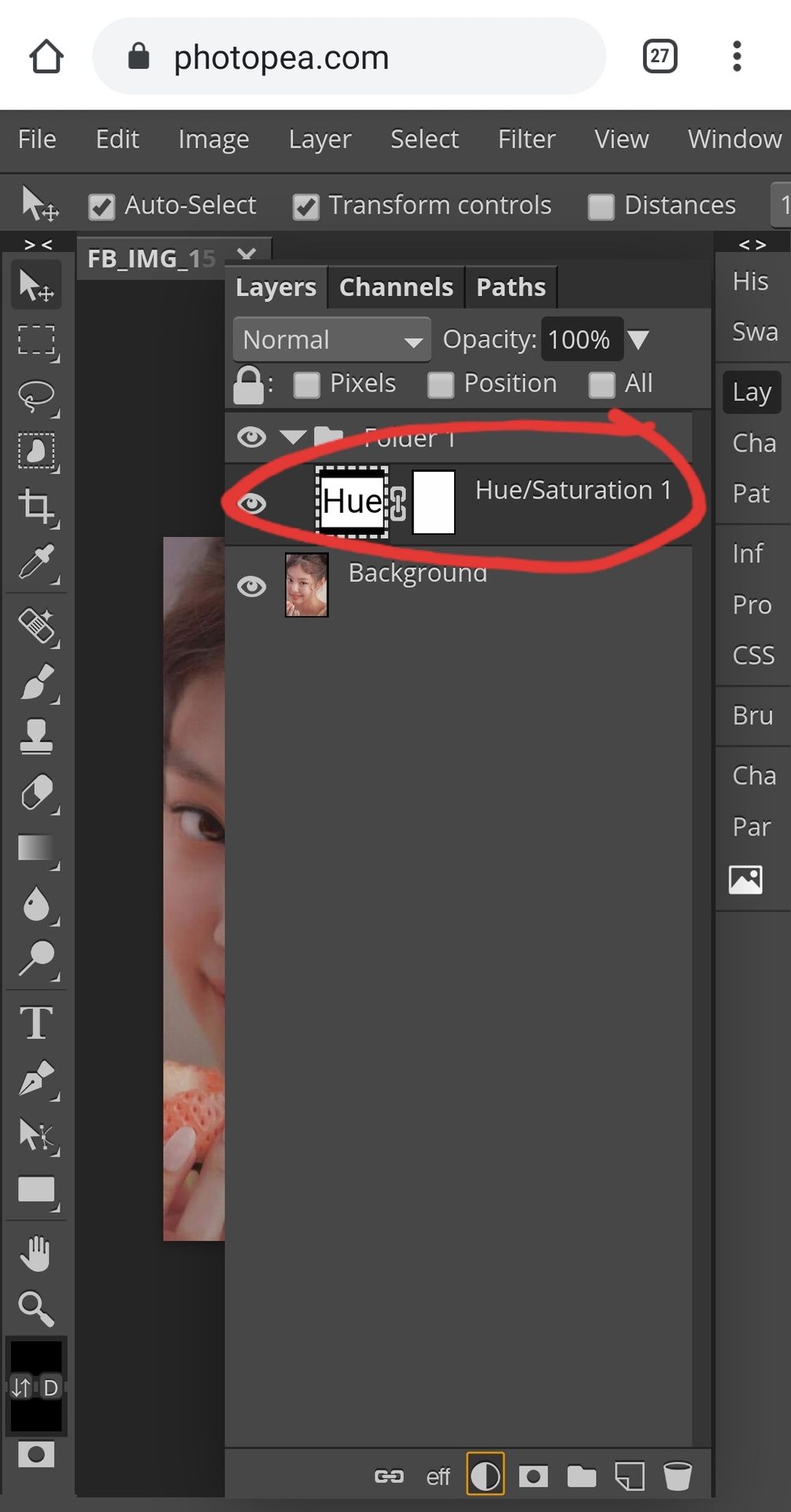
Task: Switch to the Channels tab
Action: (x=396, y=287)
